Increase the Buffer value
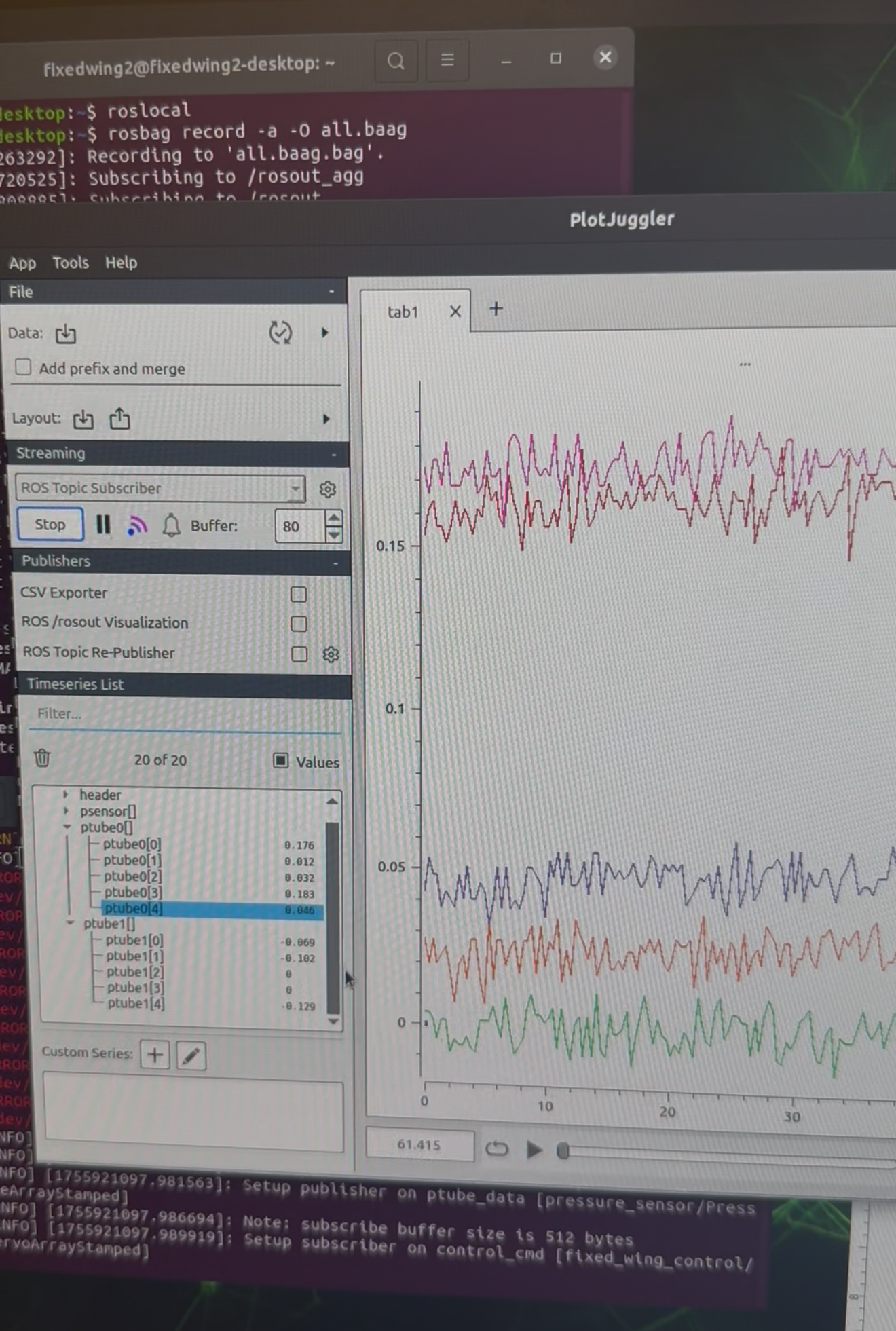The height and width of the screenshot is (1331, 896). click(x=333, y=519)
